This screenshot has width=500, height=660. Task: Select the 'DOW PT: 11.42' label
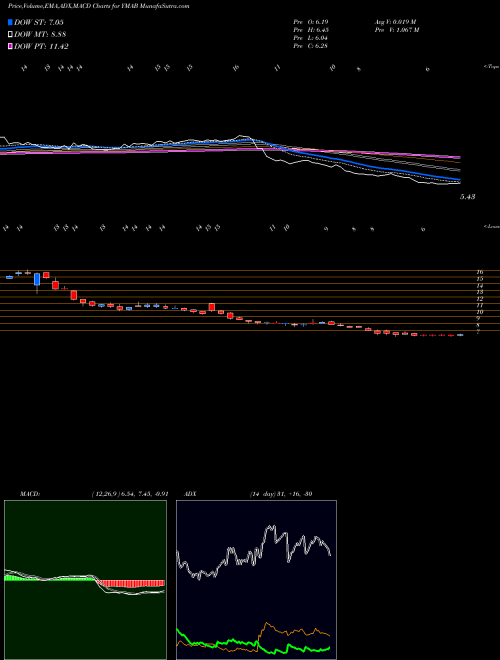pos(41,46)
